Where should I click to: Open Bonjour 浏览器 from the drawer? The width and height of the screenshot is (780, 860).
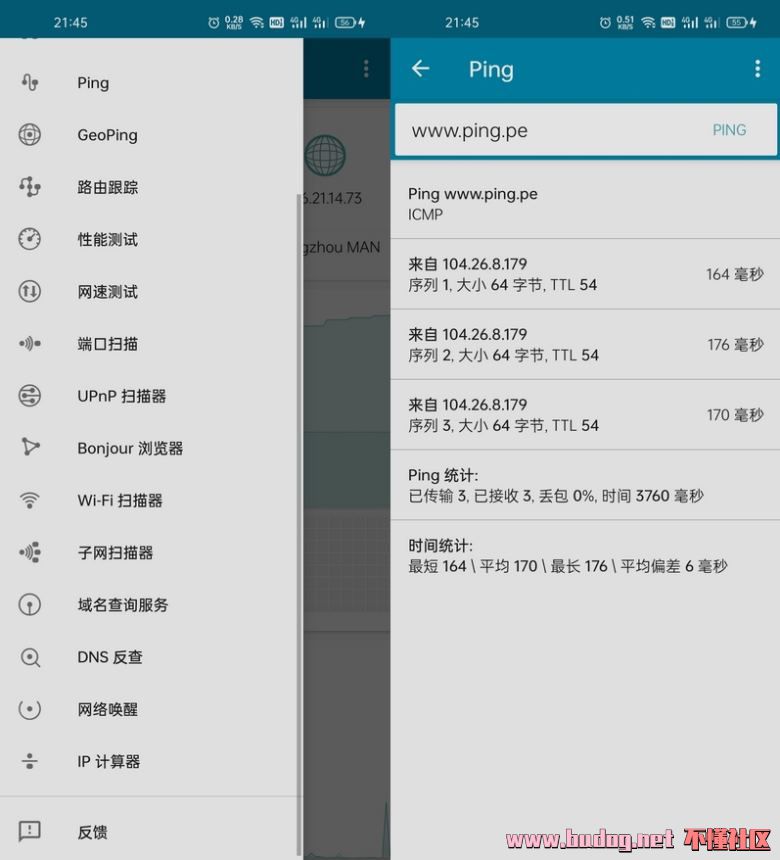click(x=130, y=448)
